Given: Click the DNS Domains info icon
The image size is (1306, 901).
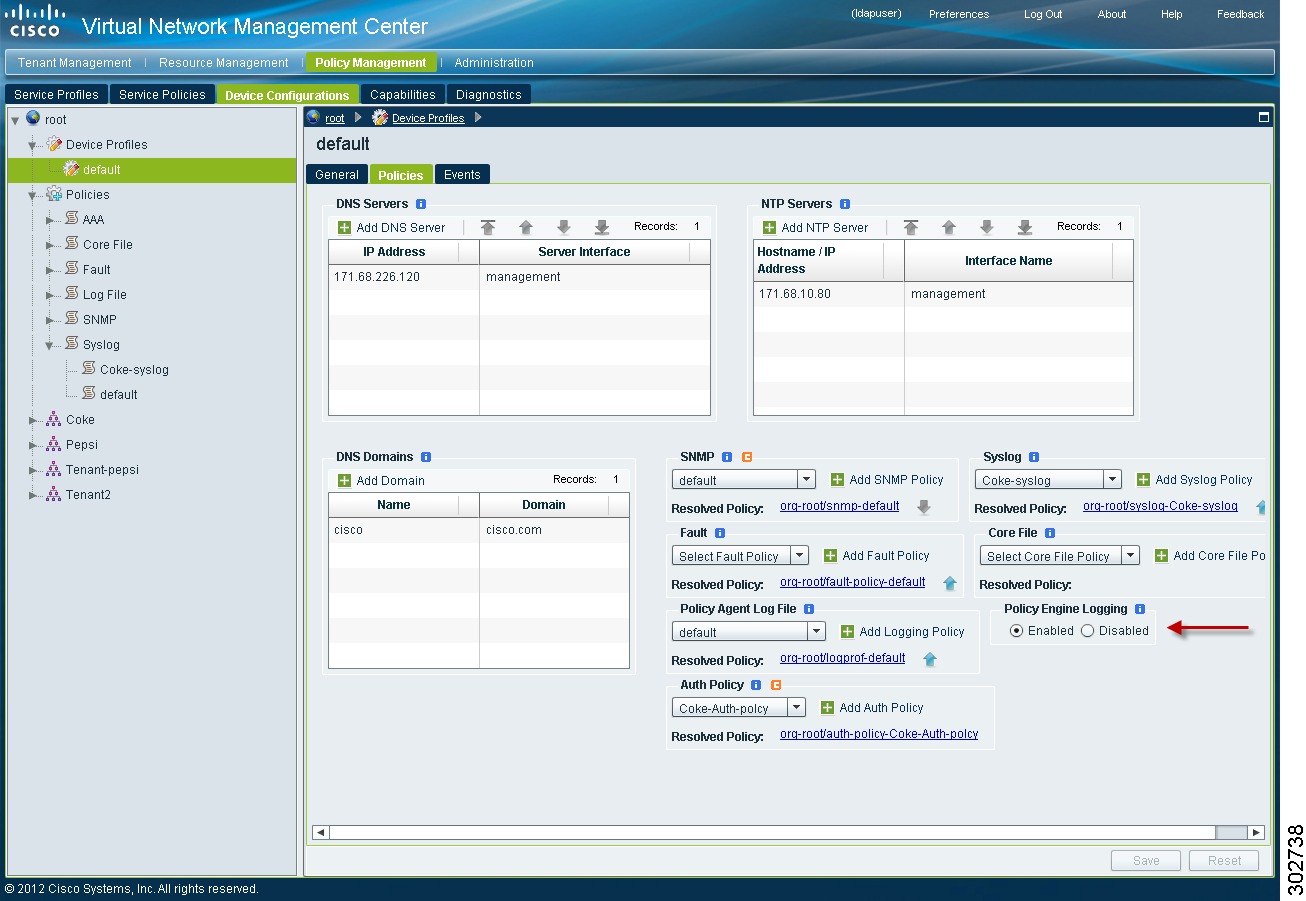Looking at the screenshot, I should pyautogui.click(x=426, y=457).
